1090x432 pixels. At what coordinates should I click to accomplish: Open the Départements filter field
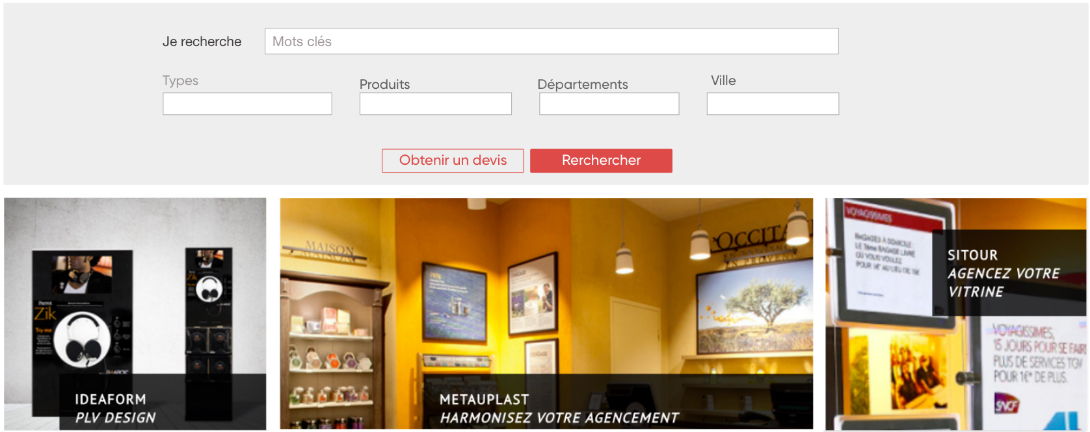[609, 104]
